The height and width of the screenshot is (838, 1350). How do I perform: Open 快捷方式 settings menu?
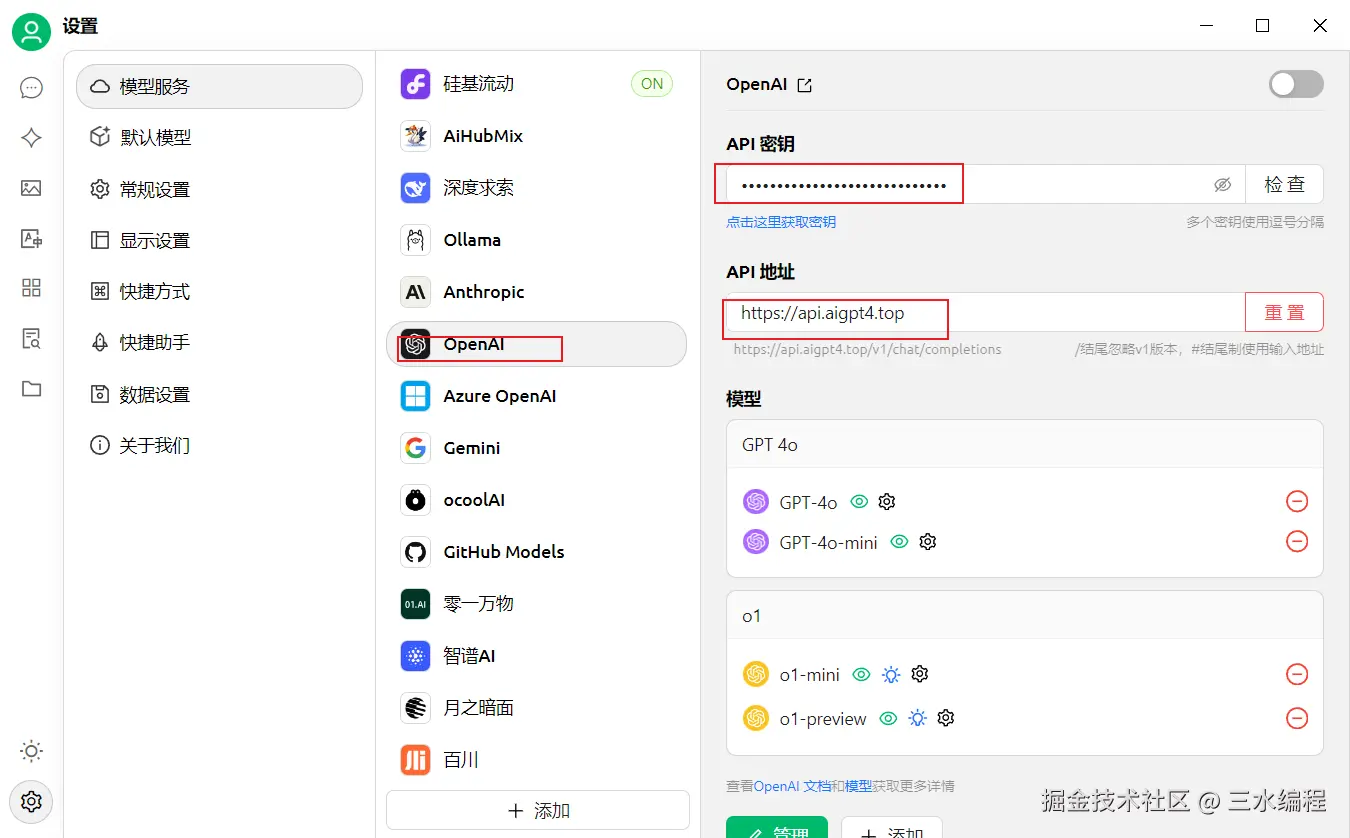point(219,291)
